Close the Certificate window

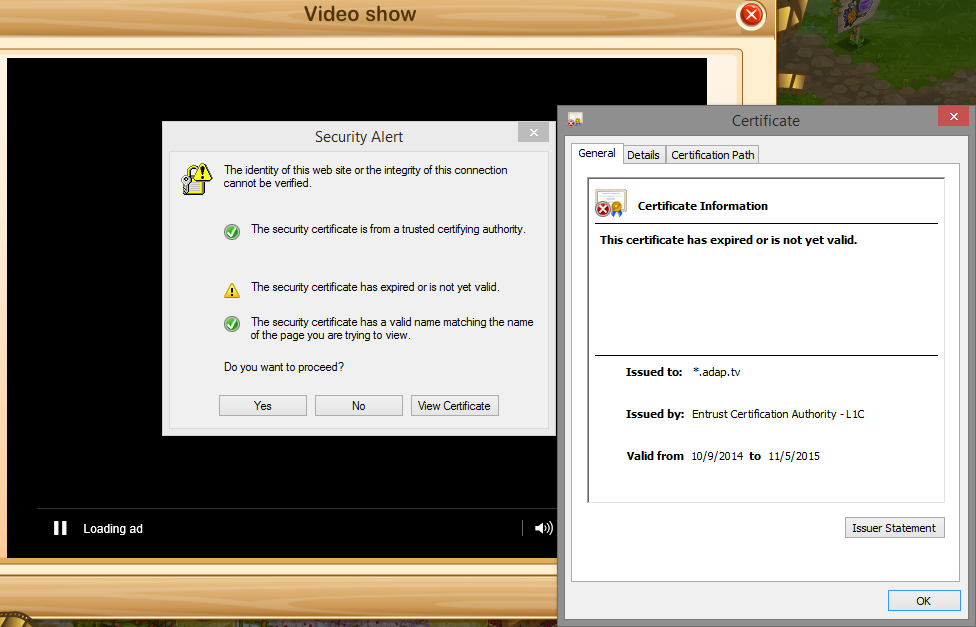tap(952, 117)
